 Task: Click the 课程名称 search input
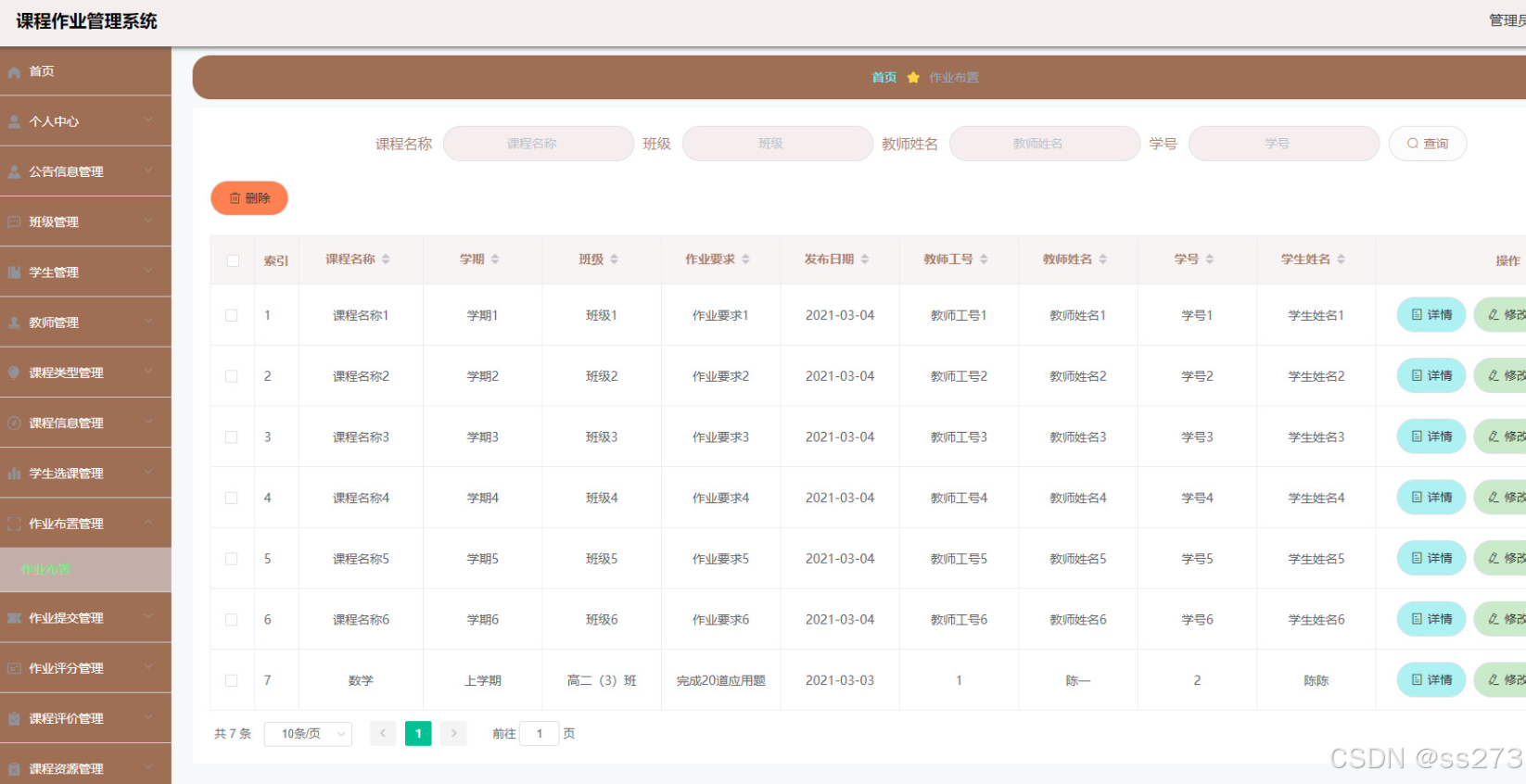[539, 144]
